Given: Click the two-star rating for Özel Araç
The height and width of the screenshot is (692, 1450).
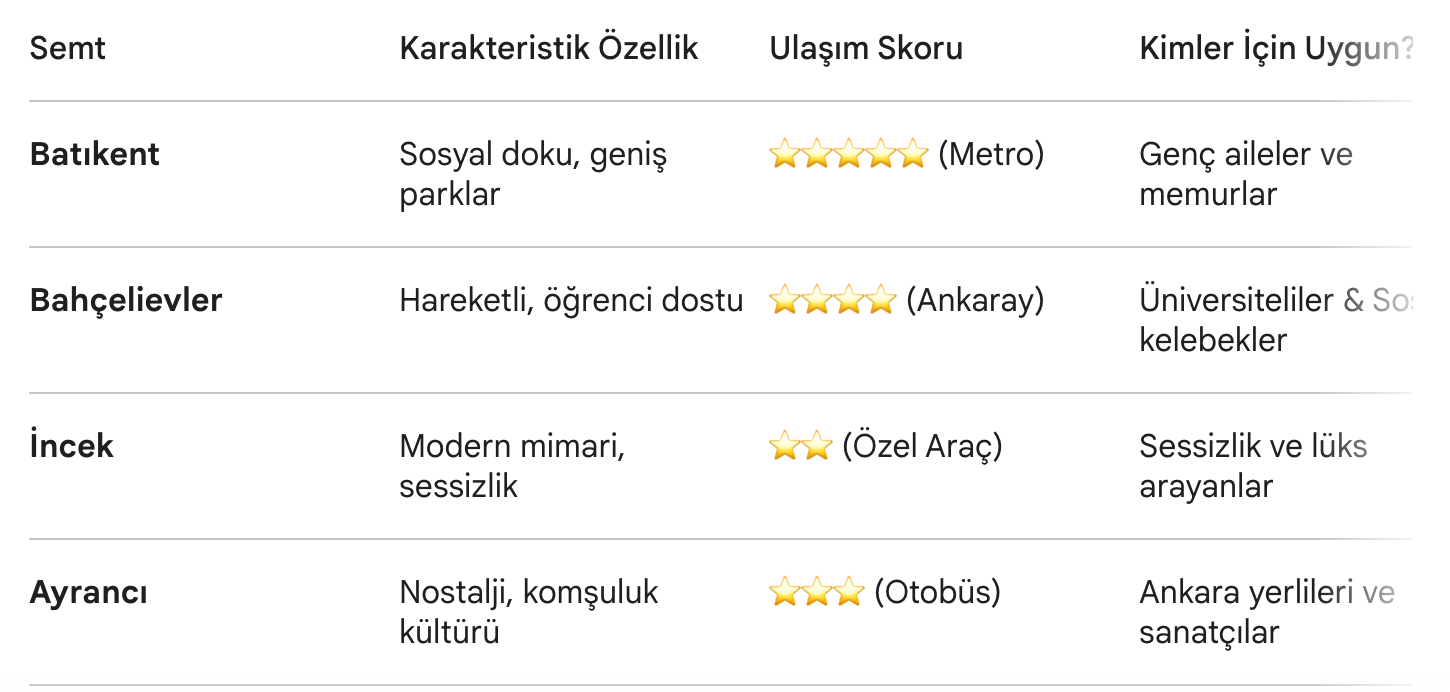Looking at the screenshot, I should click(800, 446).
